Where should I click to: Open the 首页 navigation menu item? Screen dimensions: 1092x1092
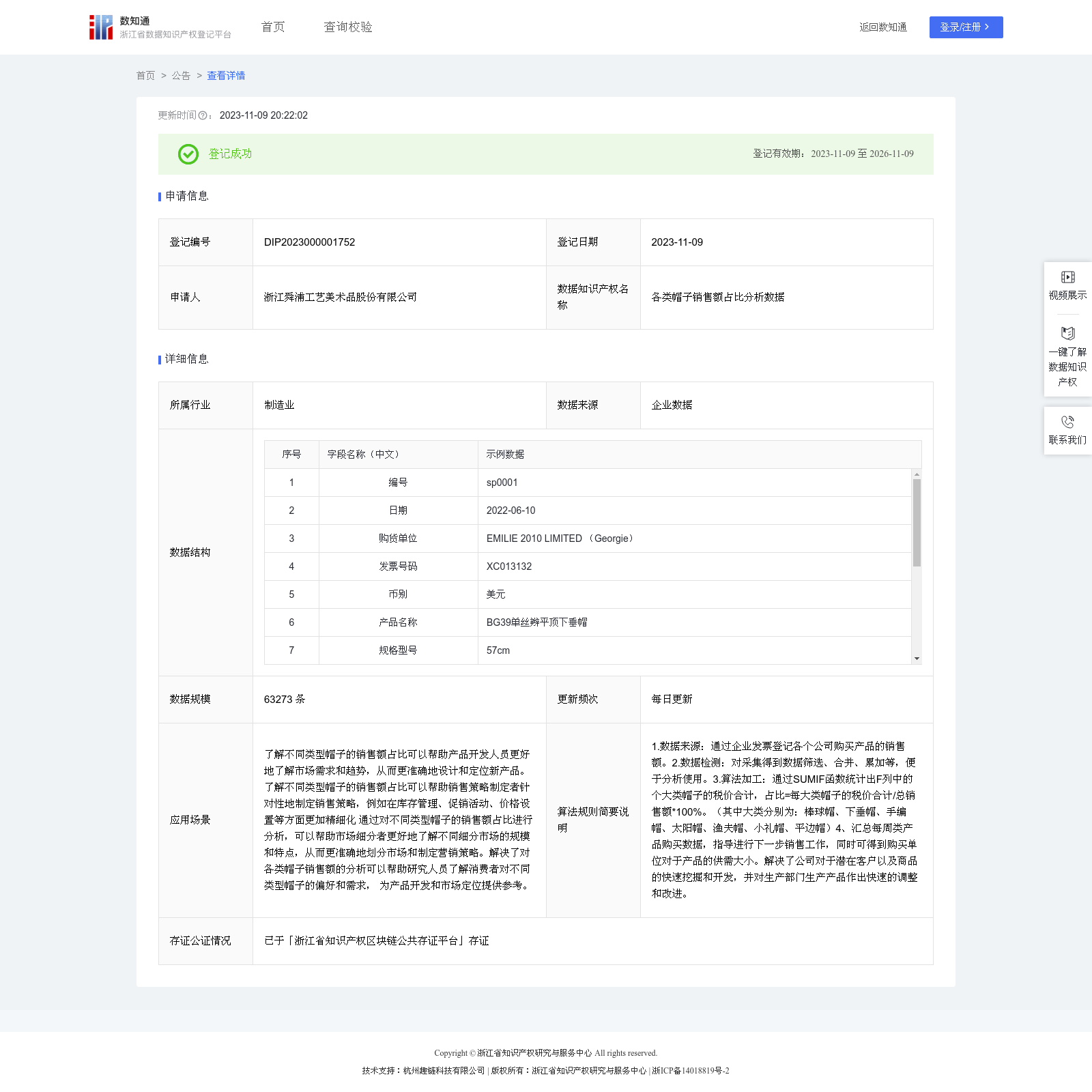pos(273,27)
